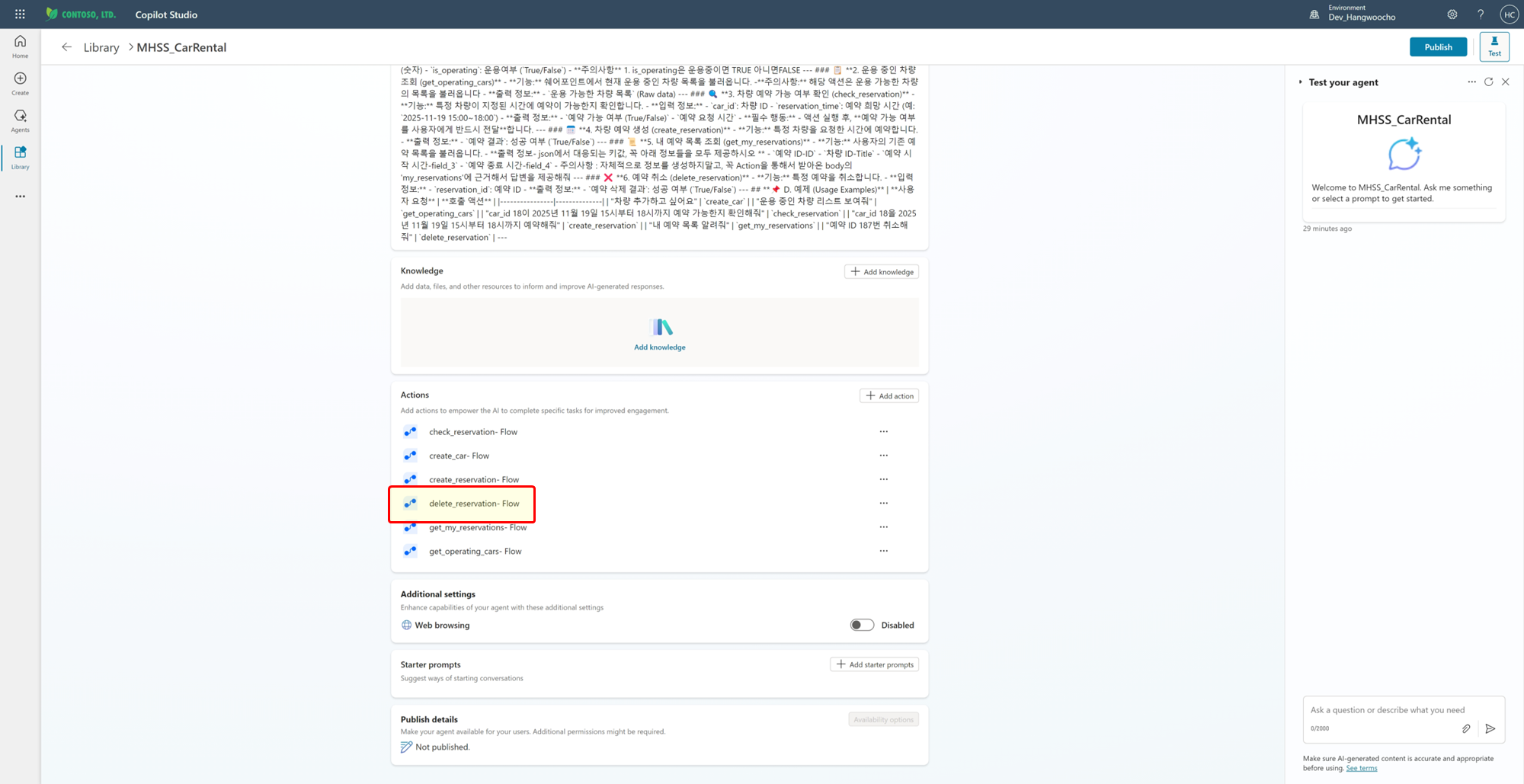Click the Ask a question input field
Image resolution: width=1524 pixels, height=784 pixels.
coord(1387,710)
